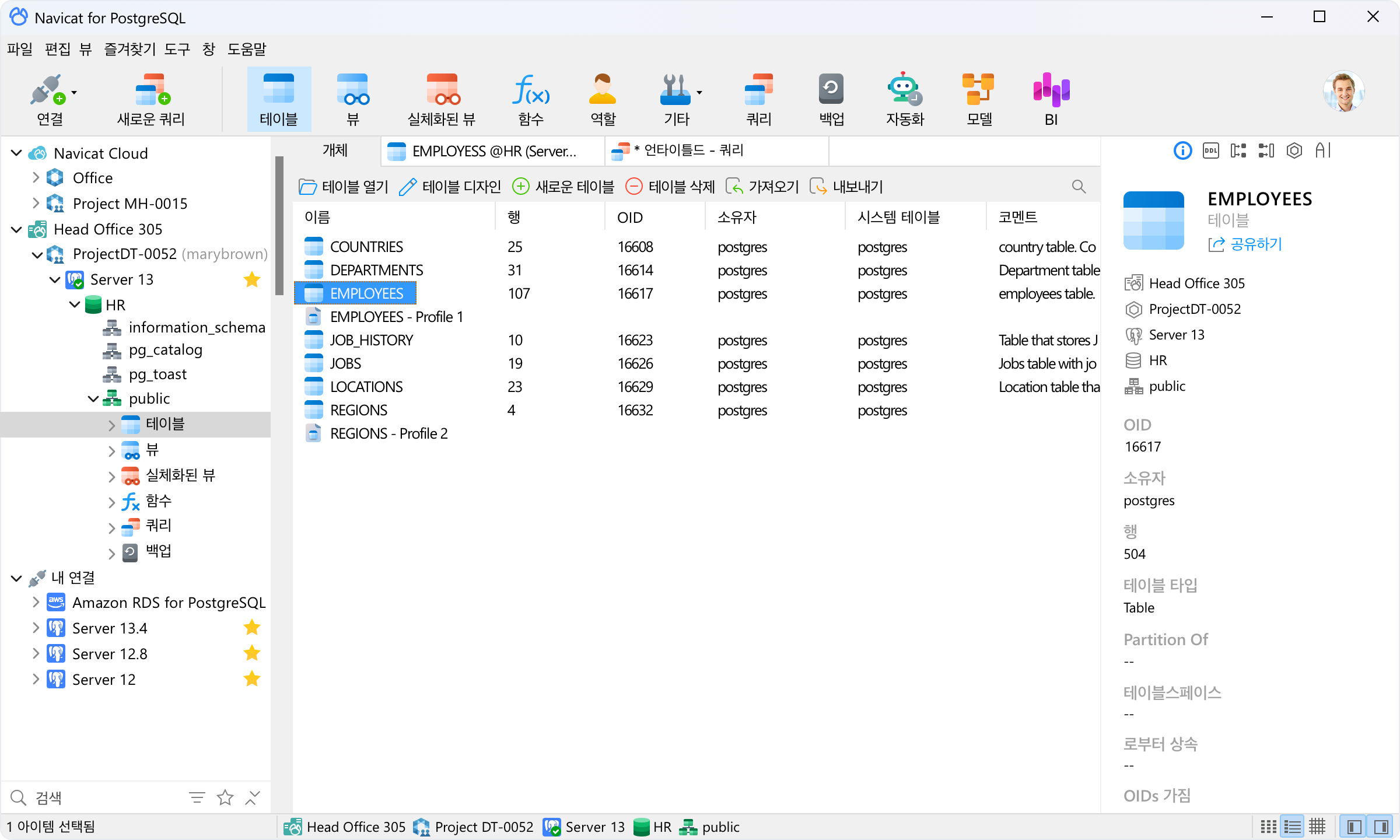Open the Role (역할) user icon
1400x840 pixels.
click(x=603, y=90)
